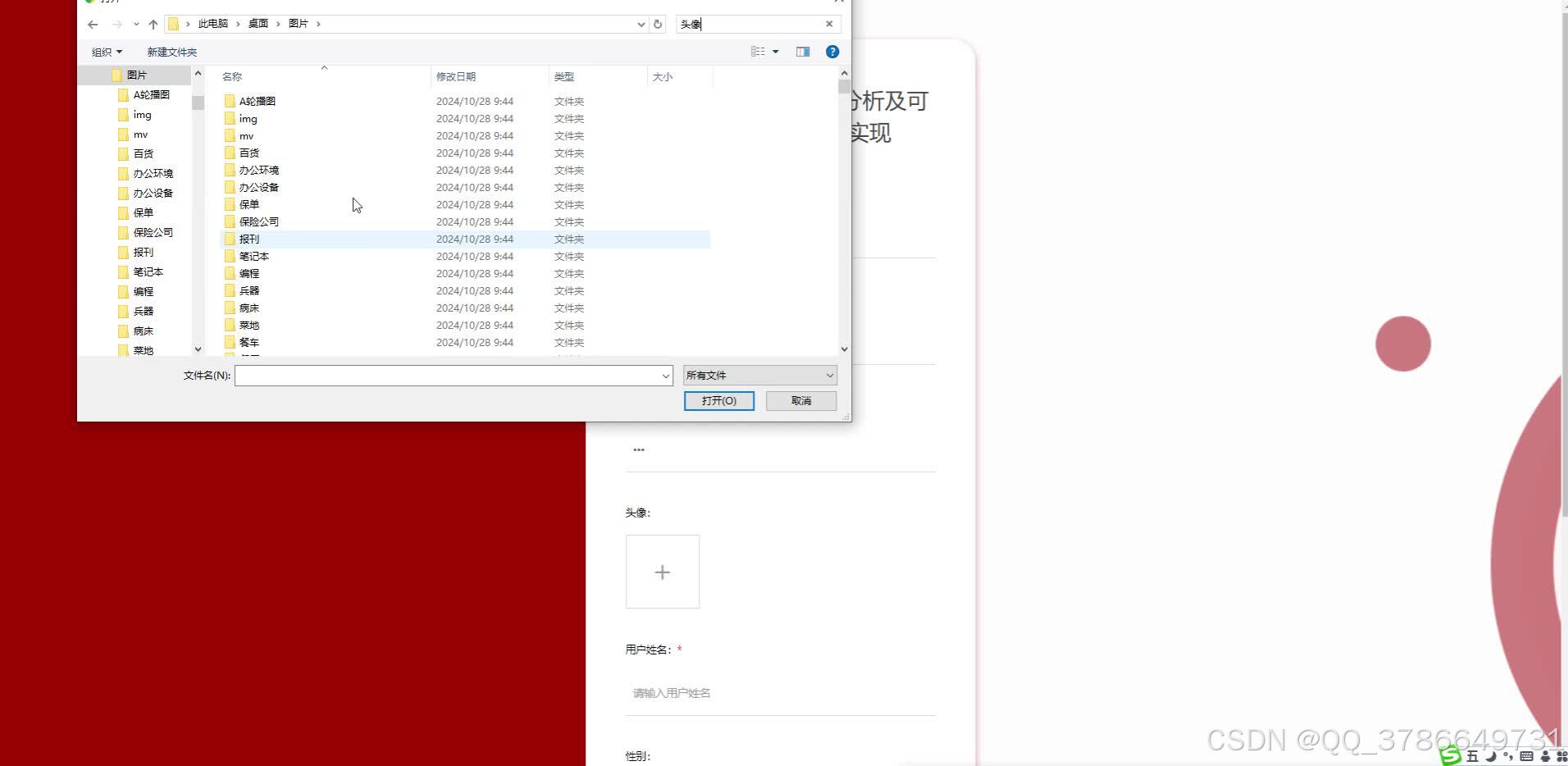Image resolution: width=1568 pixels, height=766 pixels.
Task: Open the view options dropdown arrow
Action: (775, 51)
